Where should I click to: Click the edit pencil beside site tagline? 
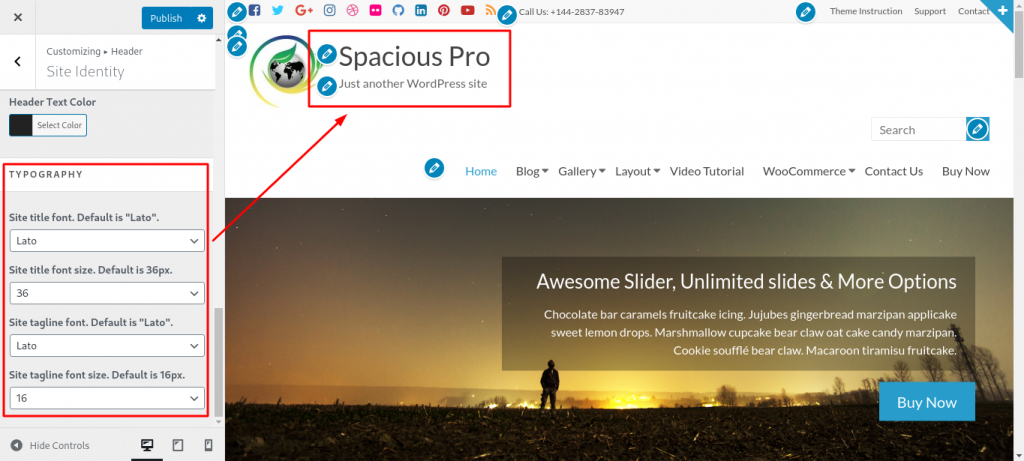click(327, 86)
